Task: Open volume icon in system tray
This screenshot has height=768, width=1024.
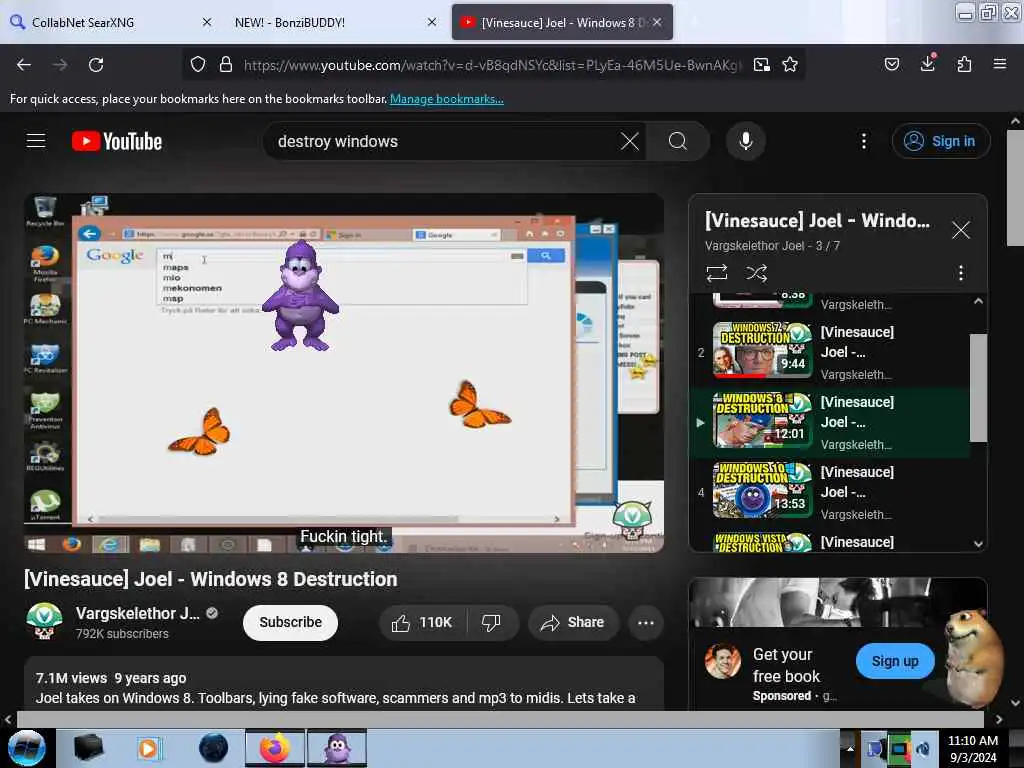Action: click(923, 749)
